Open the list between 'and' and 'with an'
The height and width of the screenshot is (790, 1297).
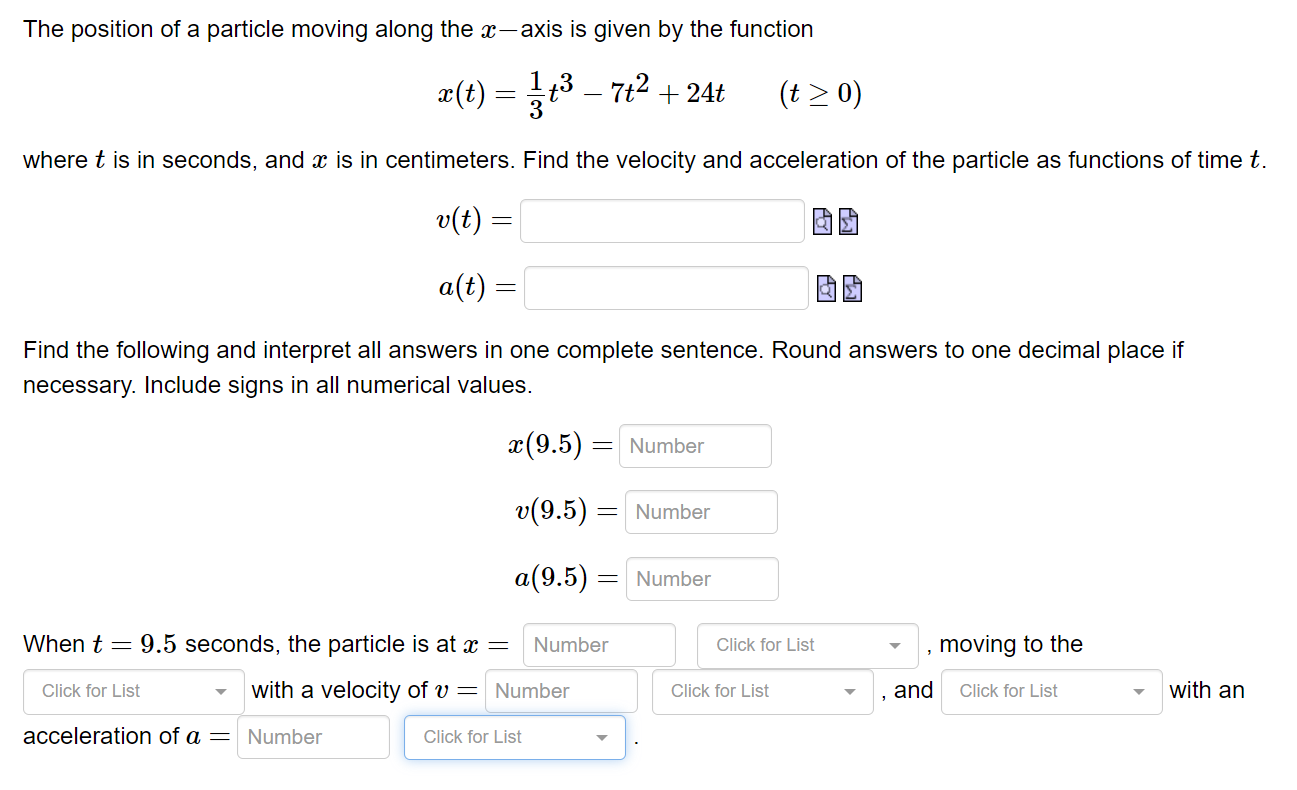point(1051,691)
